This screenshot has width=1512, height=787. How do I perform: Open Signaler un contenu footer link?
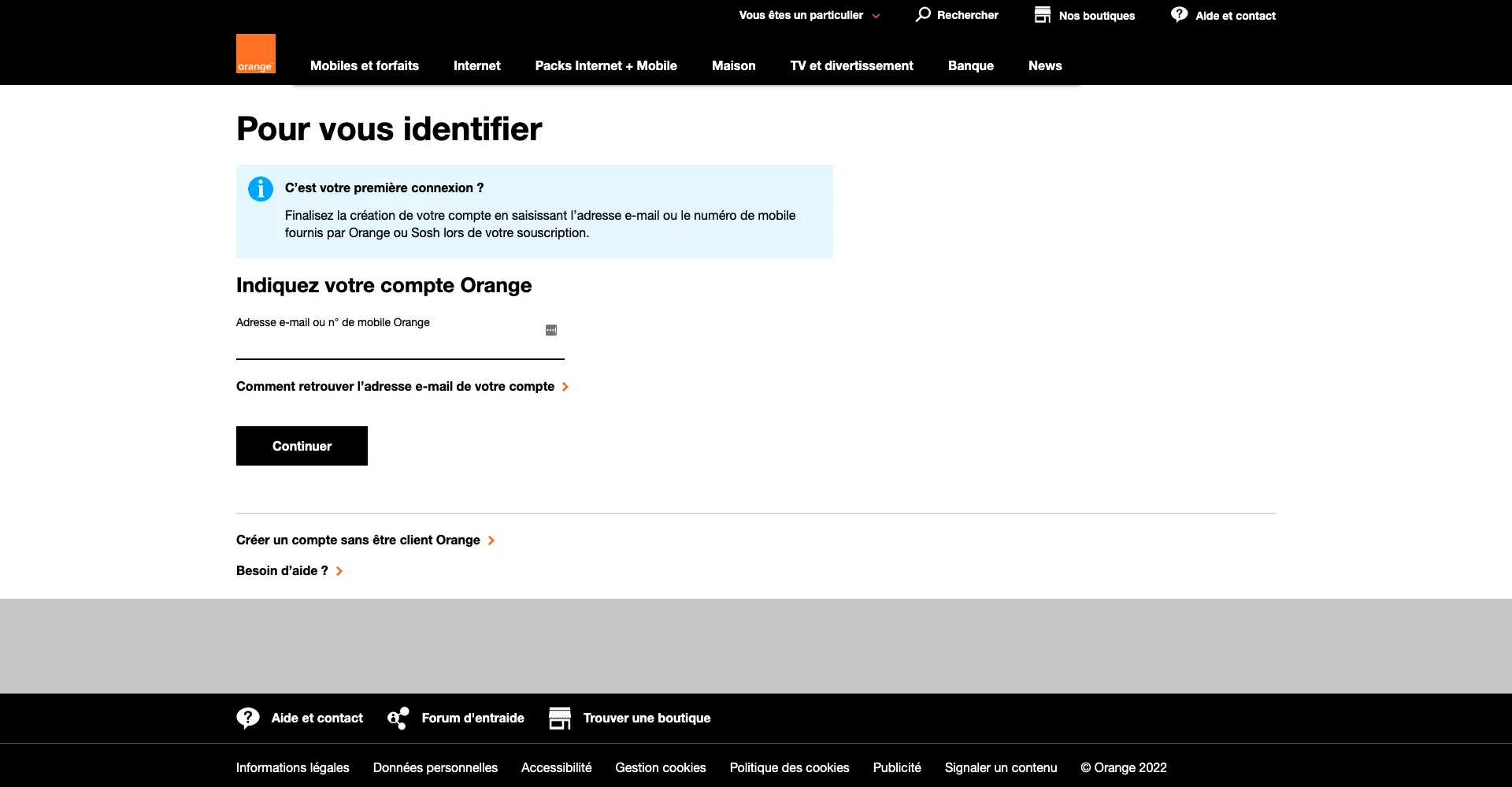1001,767
